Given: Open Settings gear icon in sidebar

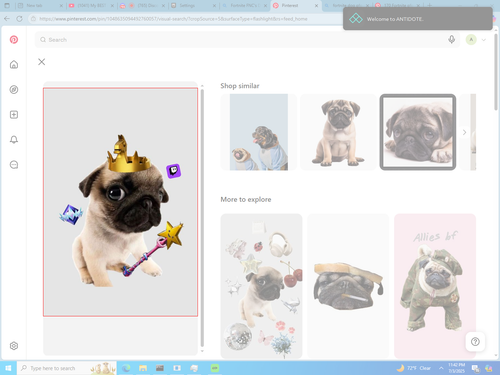Looking at the screenshot, I should click(x=14, y=346).
